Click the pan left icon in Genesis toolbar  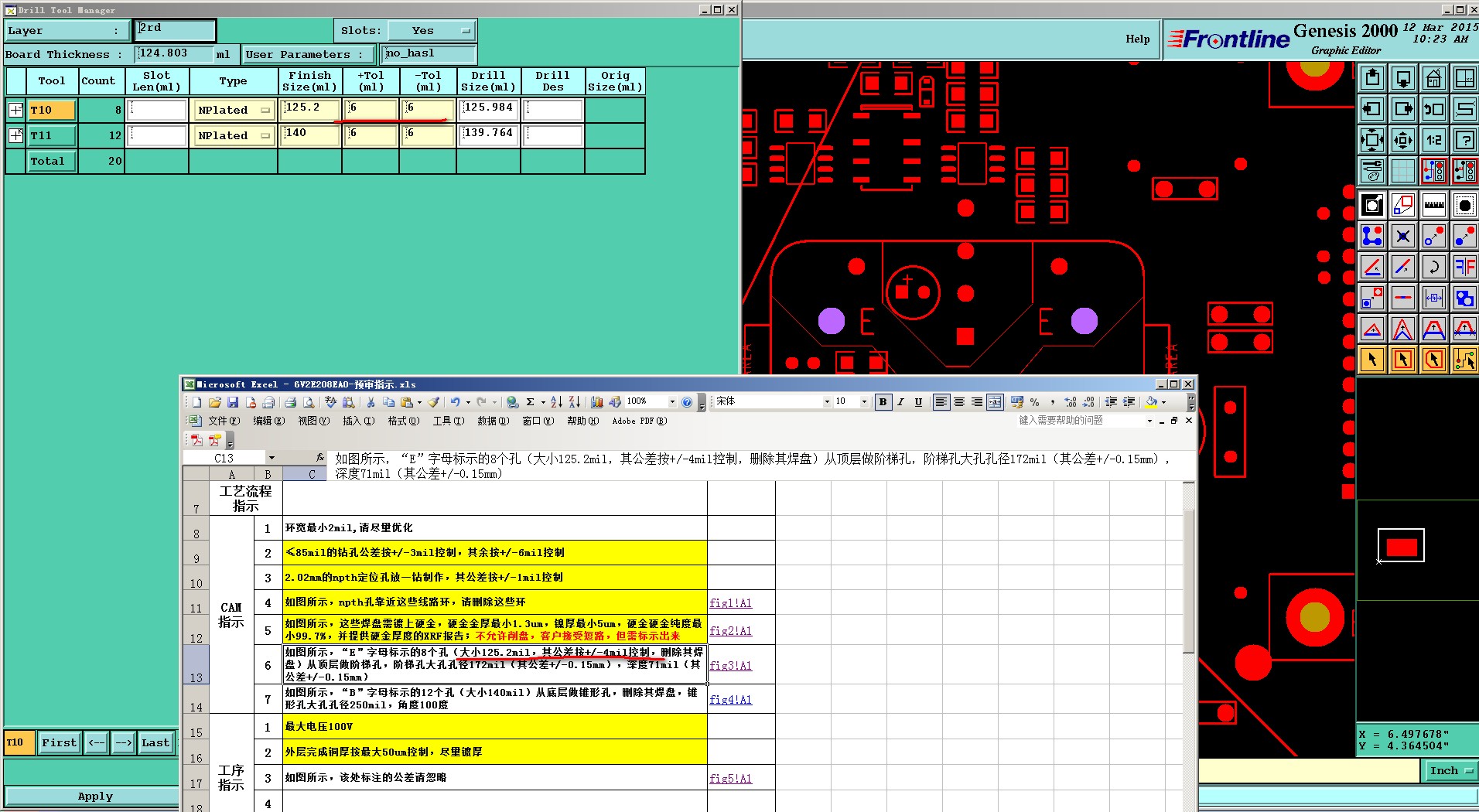pyautogui.click(x=1372, y=109)
